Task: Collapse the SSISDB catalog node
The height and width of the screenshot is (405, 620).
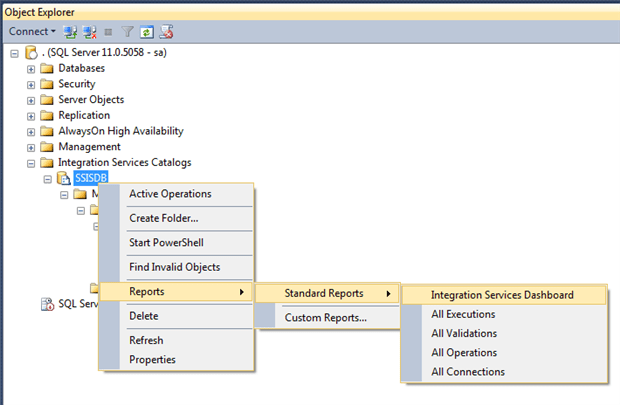Action: tap(47, 179)
